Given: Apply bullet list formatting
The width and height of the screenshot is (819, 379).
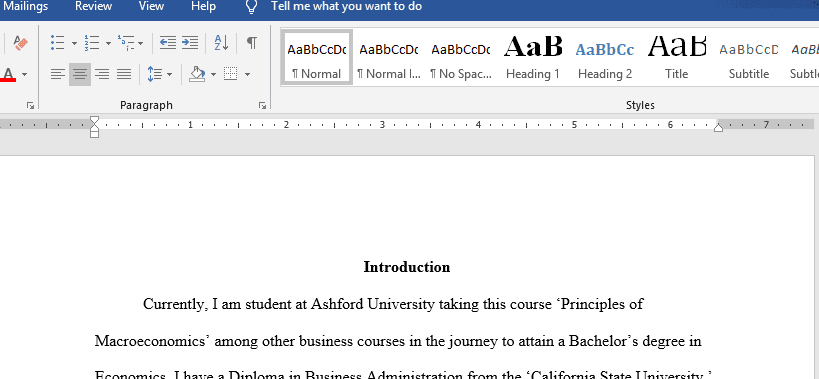Looking at the screenshot, I should pos(57,43).
